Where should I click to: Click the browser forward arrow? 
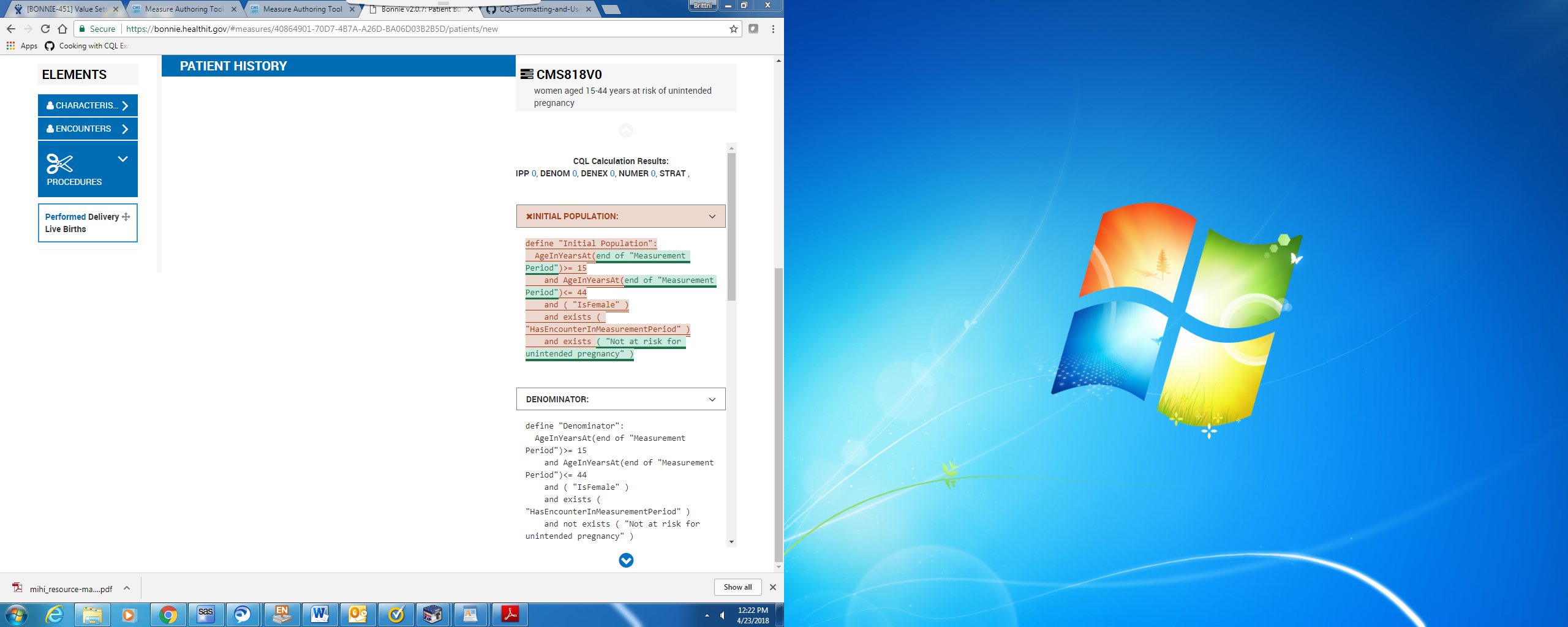(x=28, y=29)
